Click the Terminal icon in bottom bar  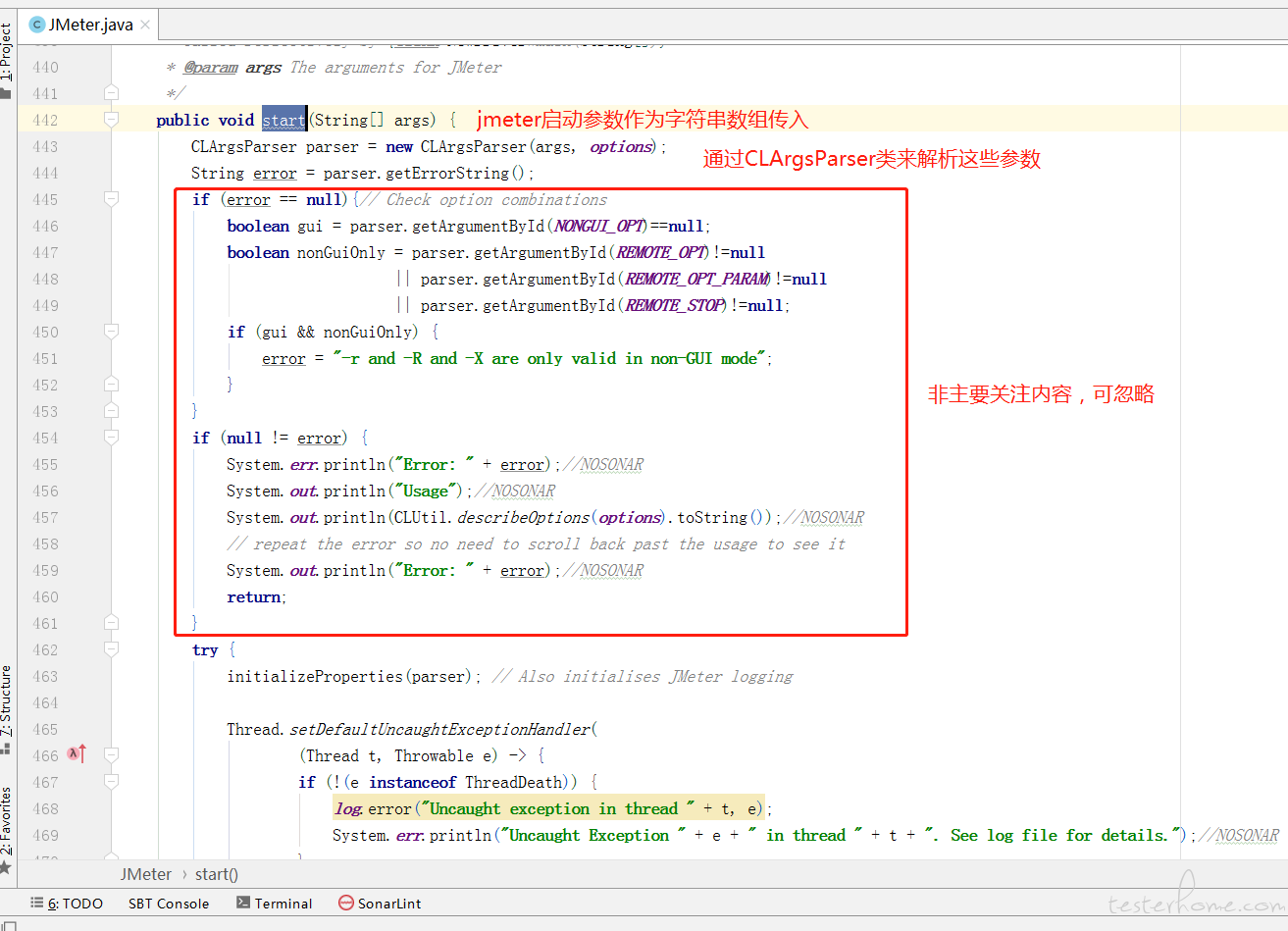coord(243,903)
